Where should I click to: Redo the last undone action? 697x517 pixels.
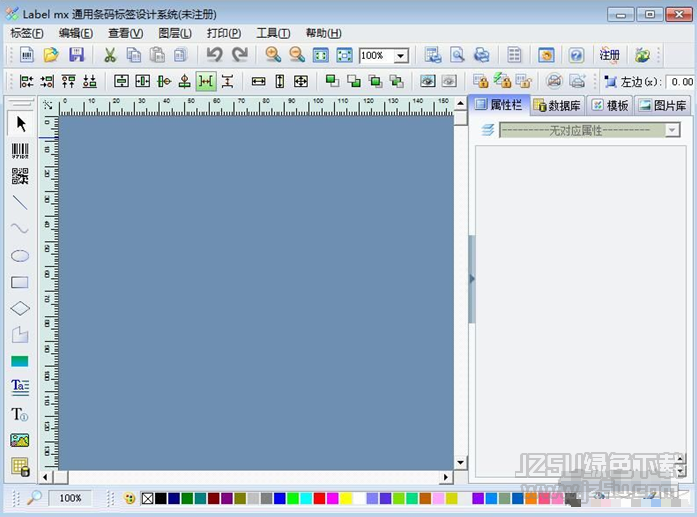click(x=240, y=55)
